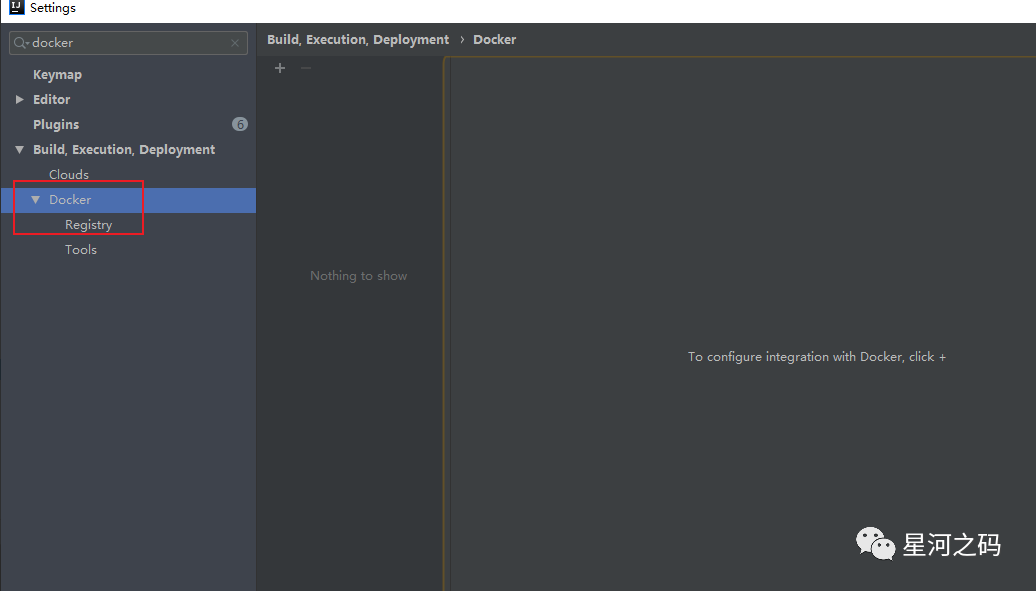Open Keymap settings
This screenshot has width=1036, height=591.
57,75
